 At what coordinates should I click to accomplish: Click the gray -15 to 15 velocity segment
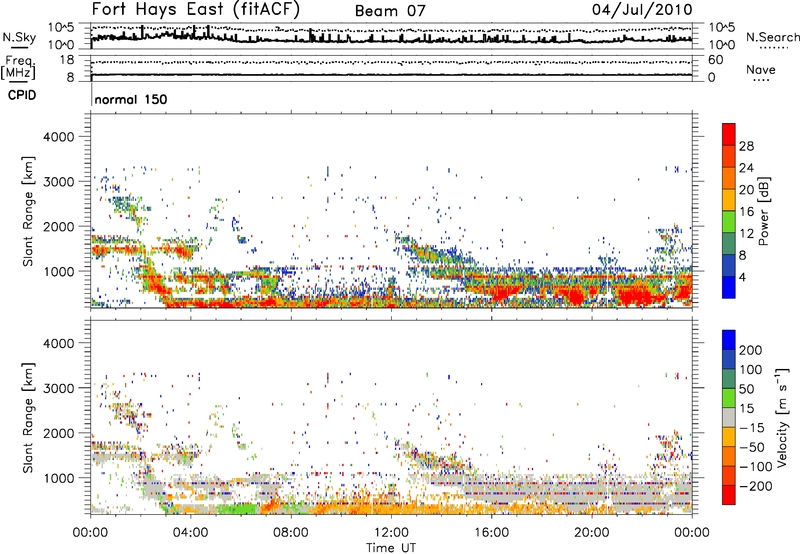[x=729, y=417]
